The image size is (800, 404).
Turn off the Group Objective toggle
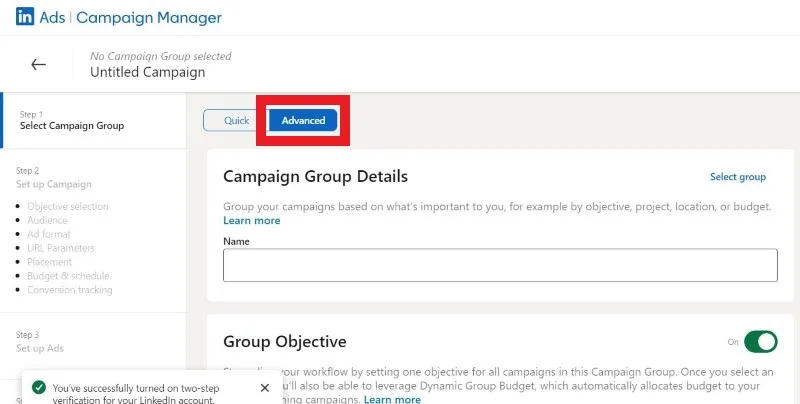tap(760, 342)
